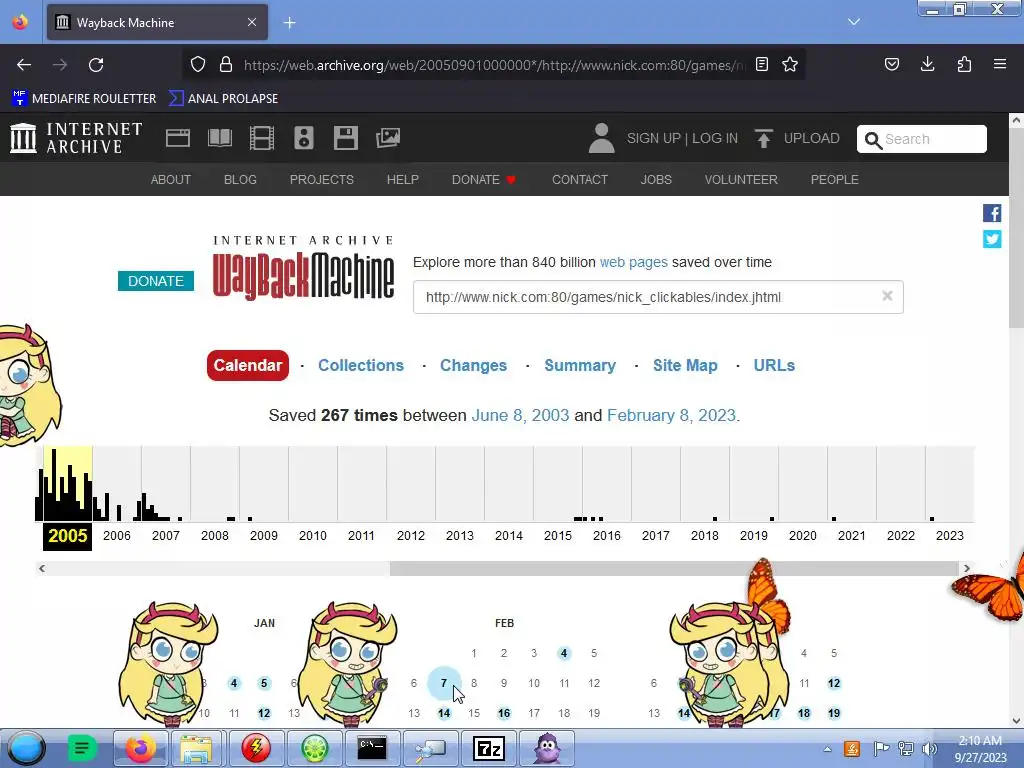Select year 2023 on the timeline
Image resolution: width=1024 pixels, height=768 pixels.
950,536
